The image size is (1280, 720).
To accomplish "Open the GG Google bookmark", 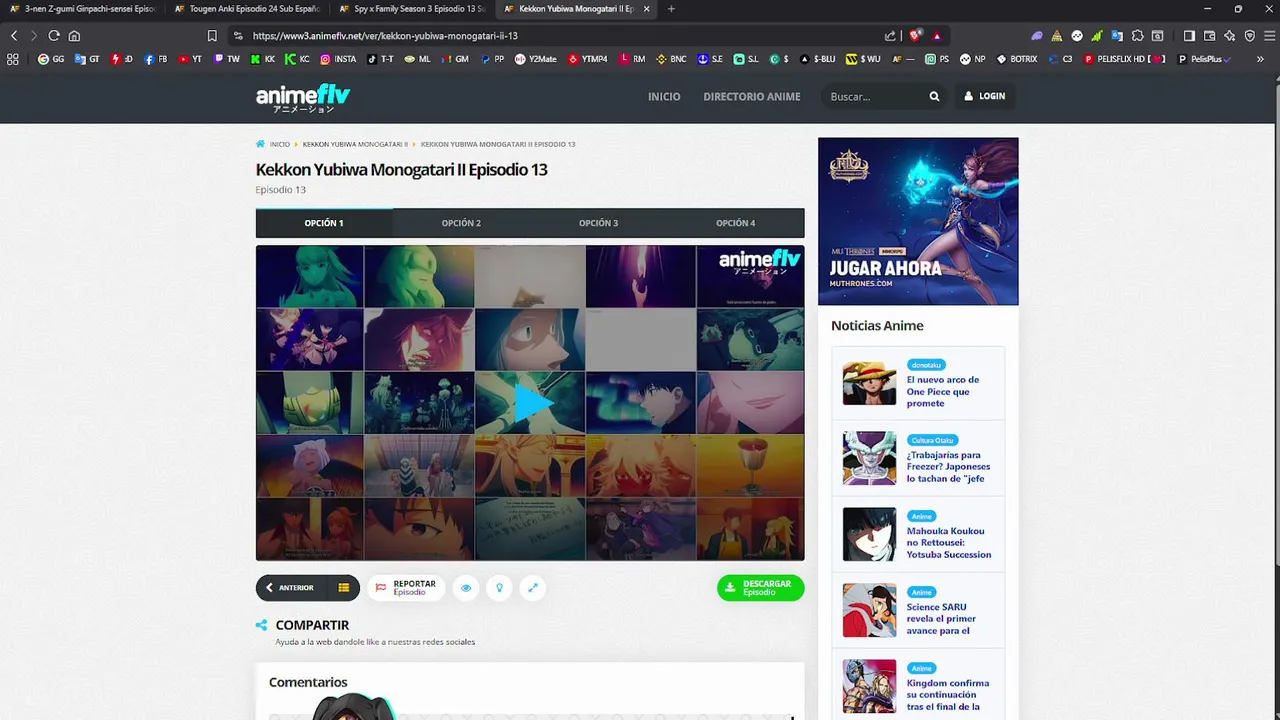I will [51, 59].
